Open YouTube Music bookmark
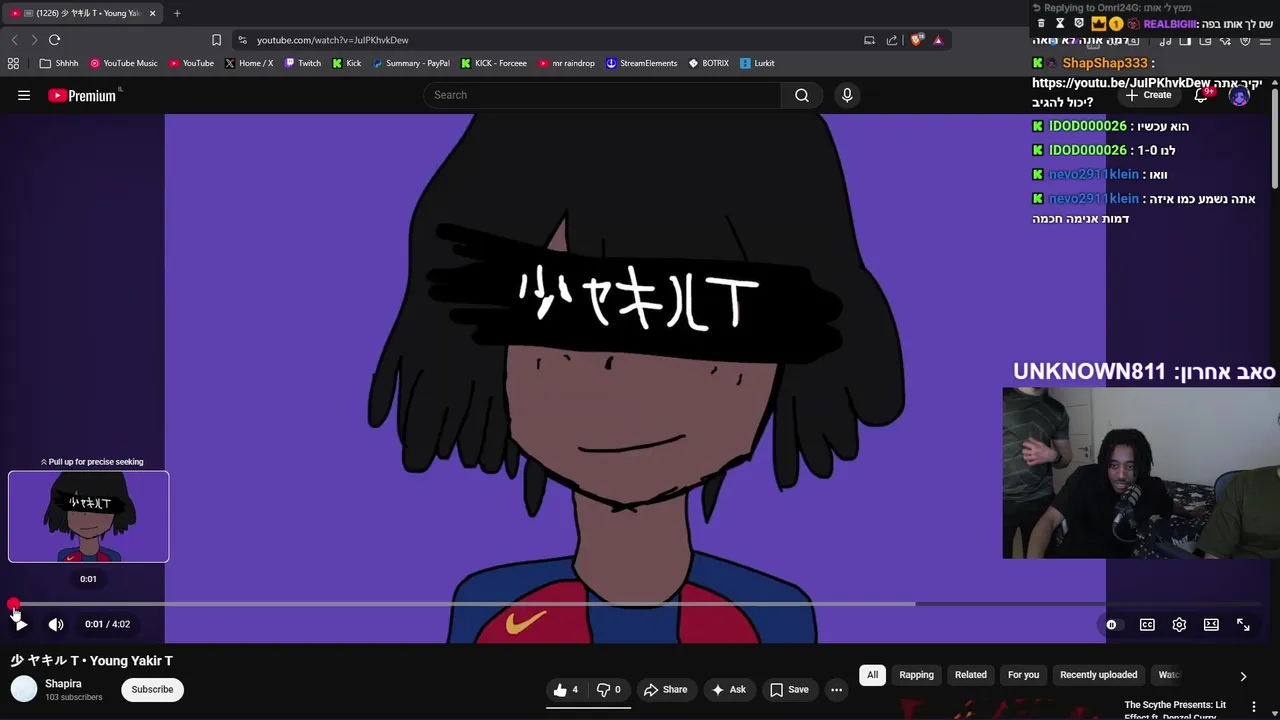The image size is (1280, 720). (124, 63)
